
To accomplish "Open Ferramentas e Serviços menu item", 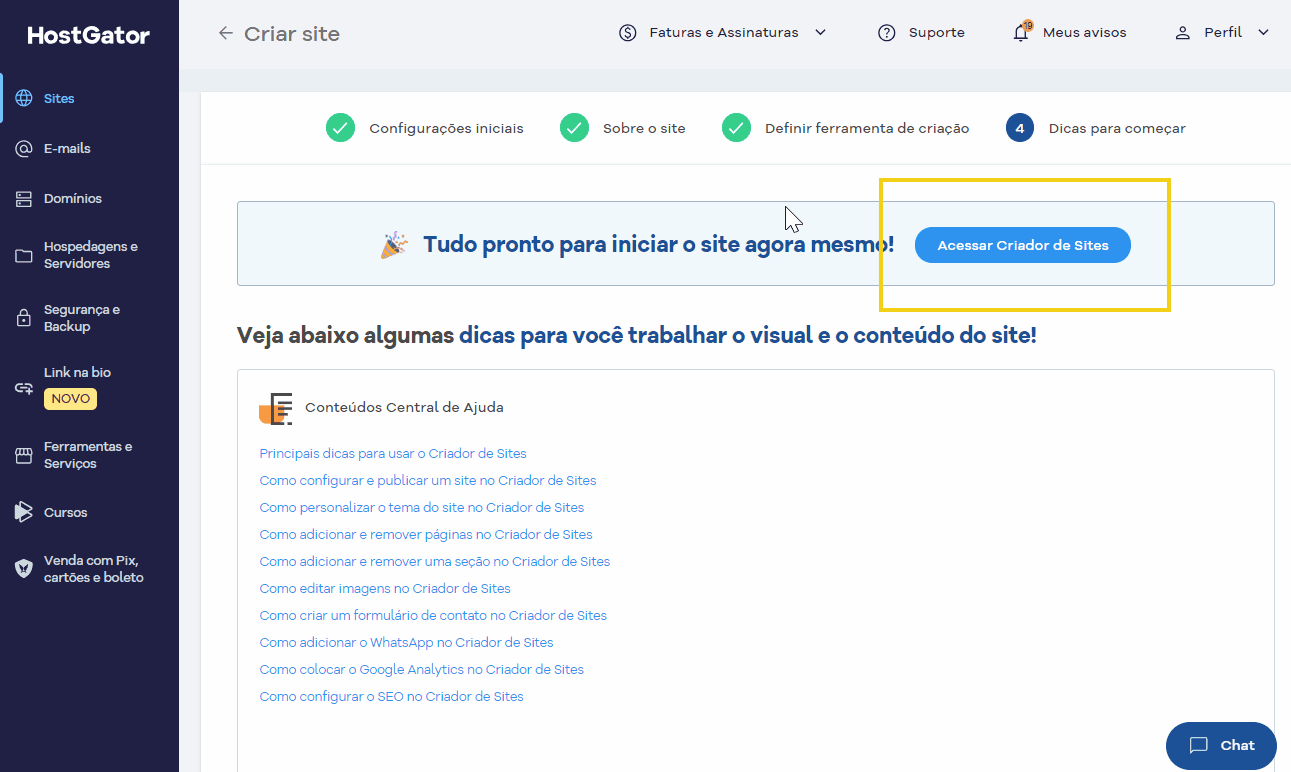I will pos(89,455).
